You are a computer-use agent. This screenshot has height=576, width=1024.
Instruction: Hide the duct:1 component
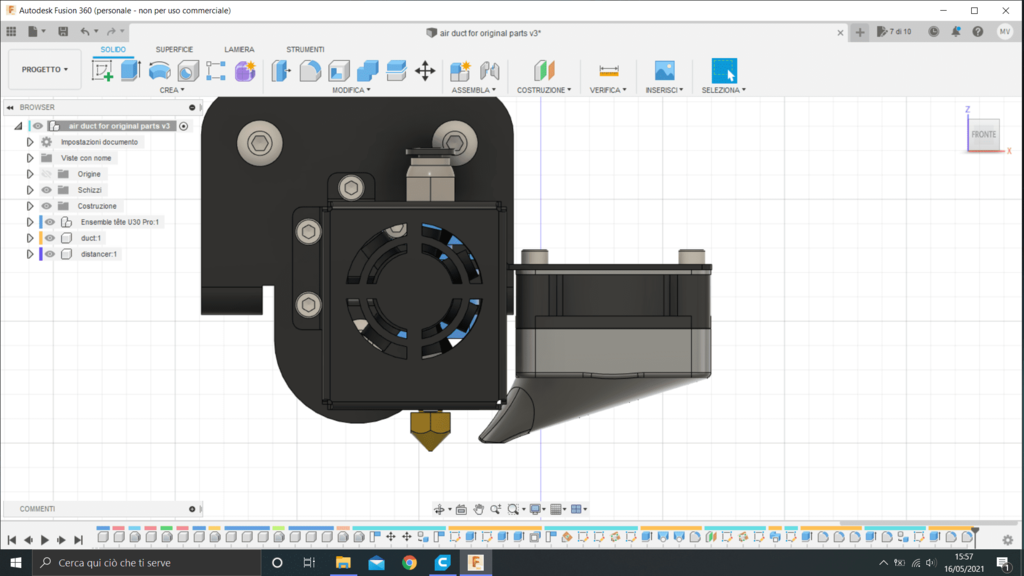tap(50, 238)
